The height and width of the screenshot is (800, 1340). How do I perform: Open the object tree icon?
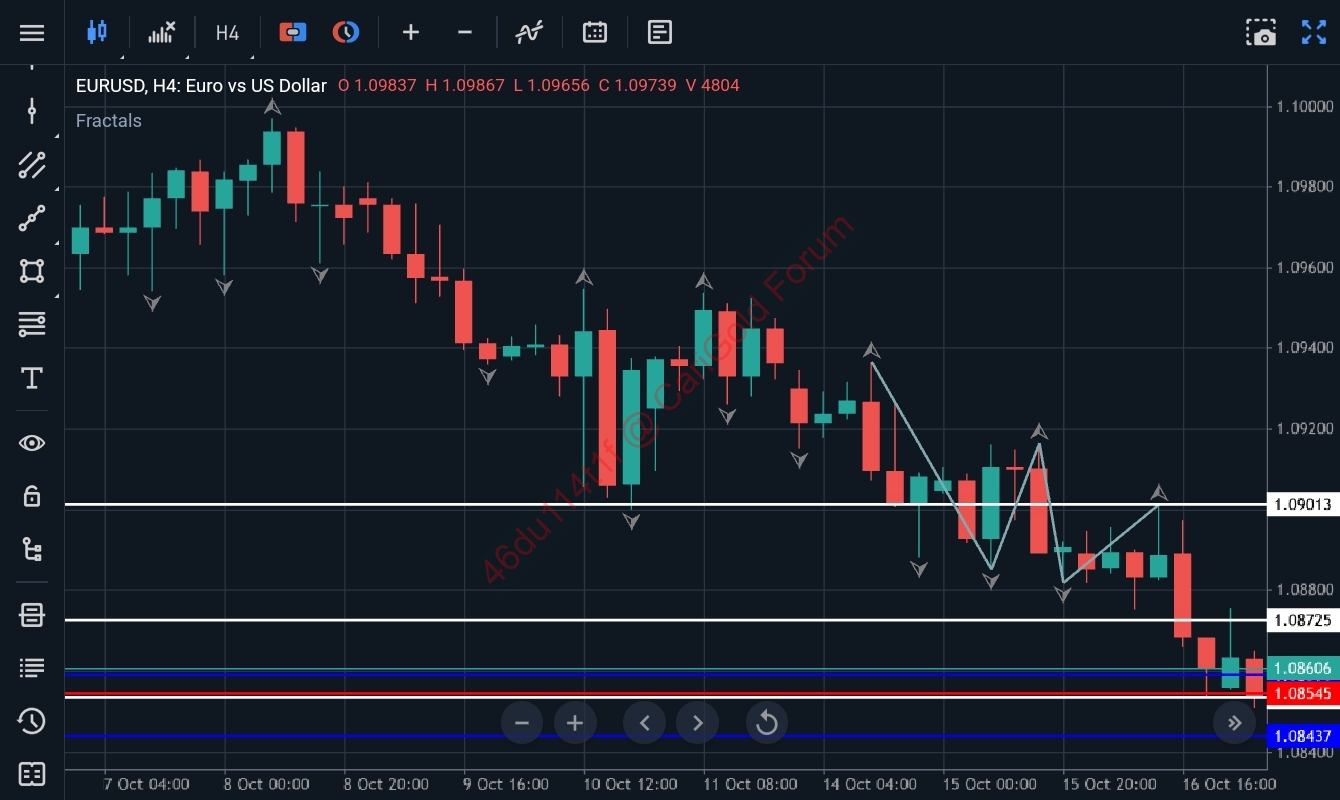pos(32,549)
